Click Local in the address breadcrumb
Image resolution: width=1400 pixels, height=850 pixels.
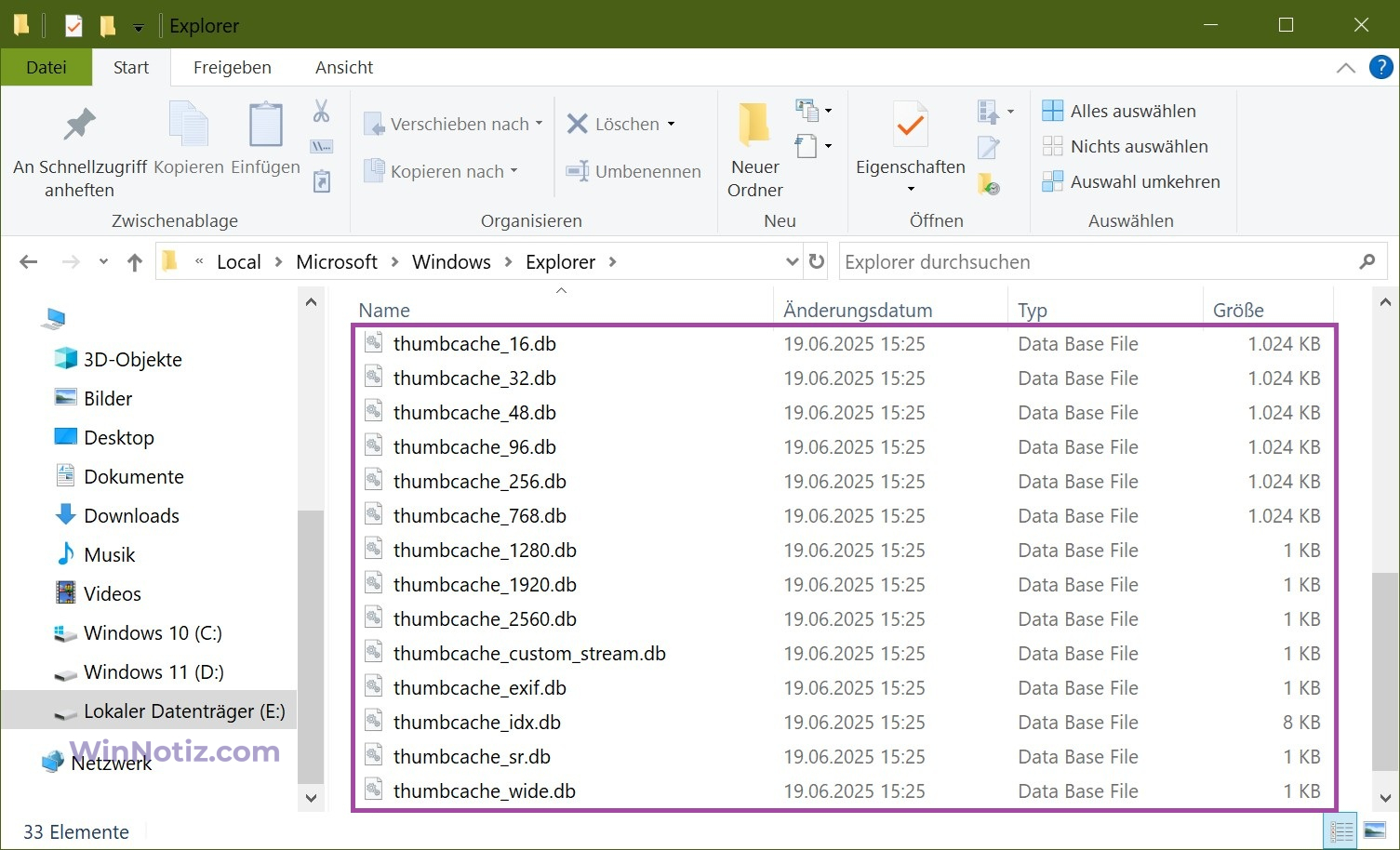click(x=239, y=262)
